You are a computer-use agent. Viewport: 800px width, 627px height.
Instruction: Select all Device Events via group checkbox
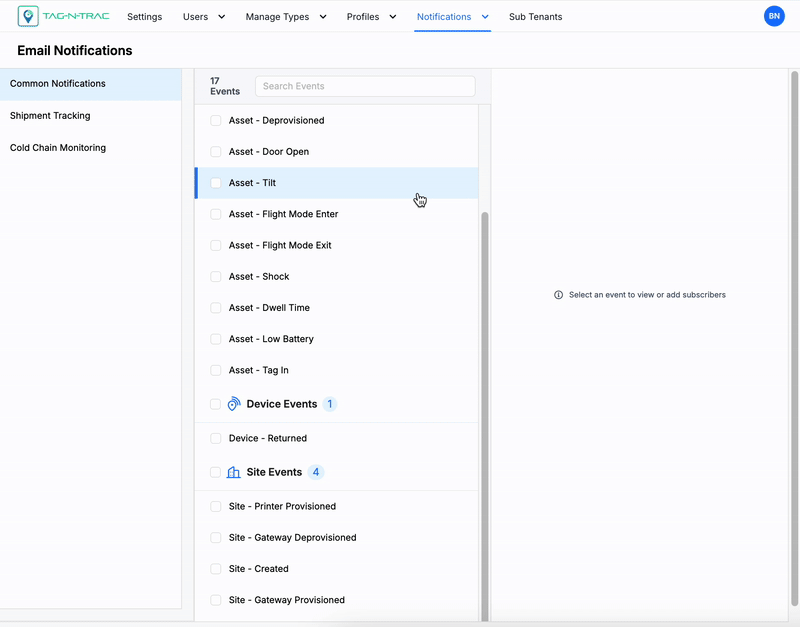[x=216, y=404]
